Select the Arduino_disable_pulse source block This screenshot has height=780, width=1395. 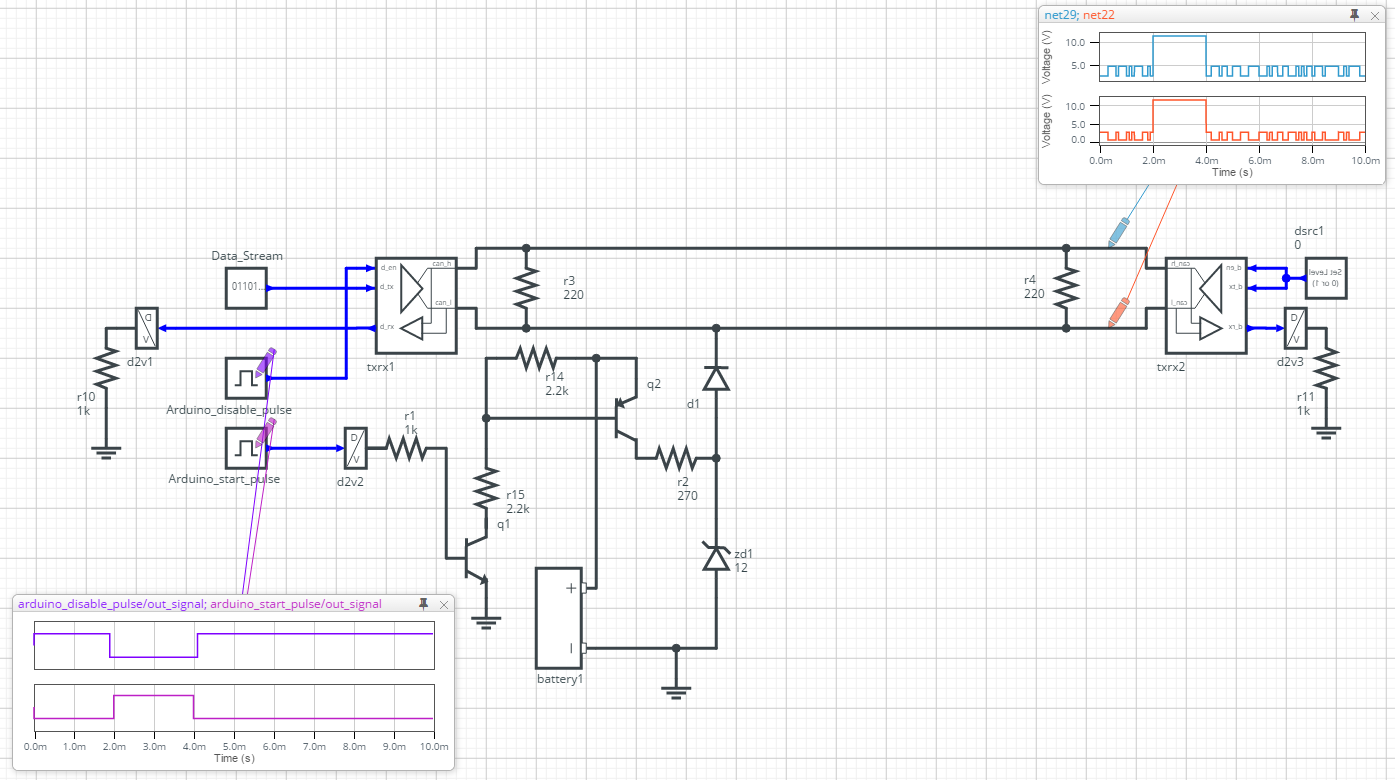(x=245, y=378)
